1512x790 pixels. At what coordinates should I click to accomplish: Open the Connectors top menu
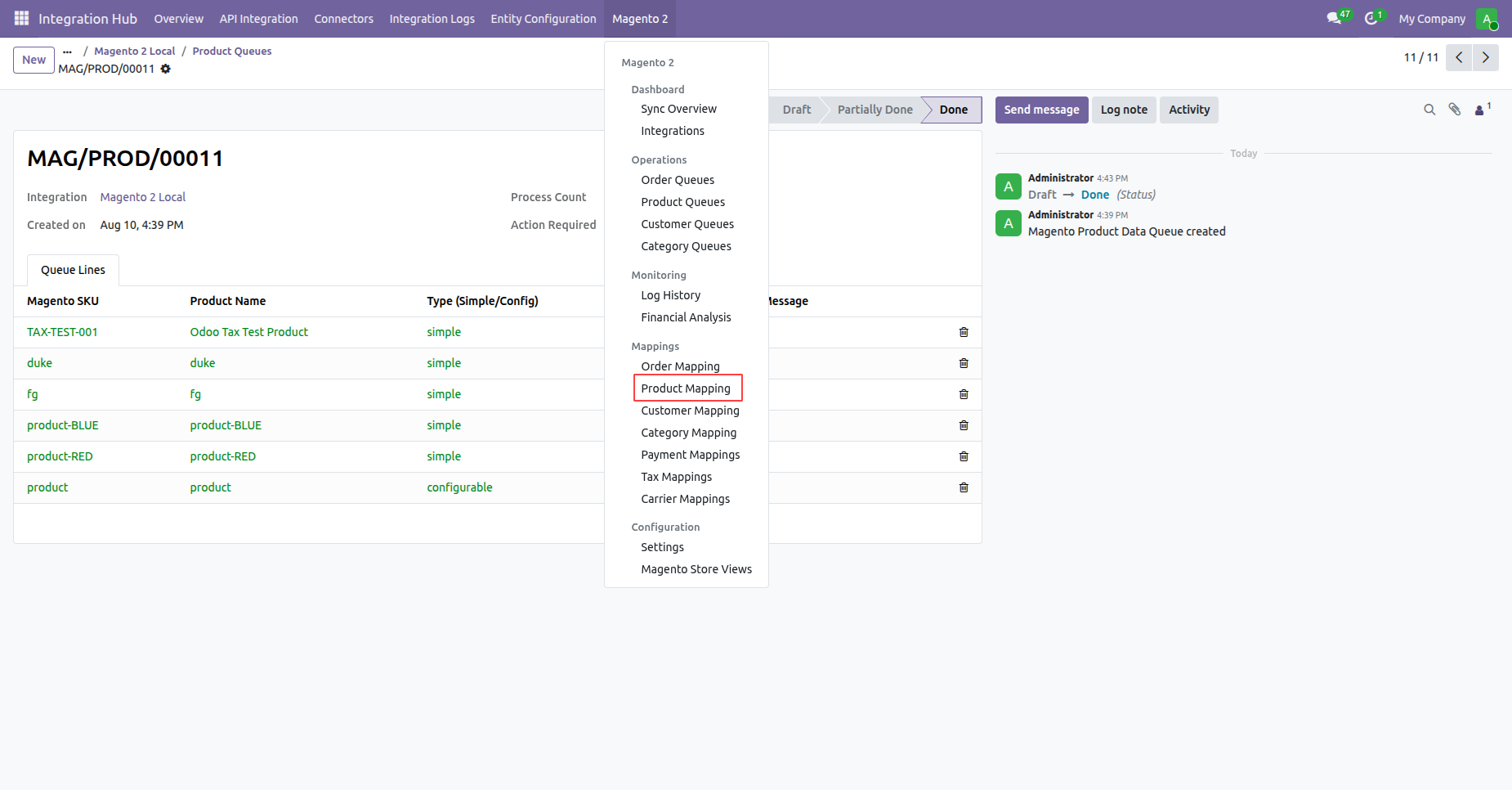pos(343,19)
